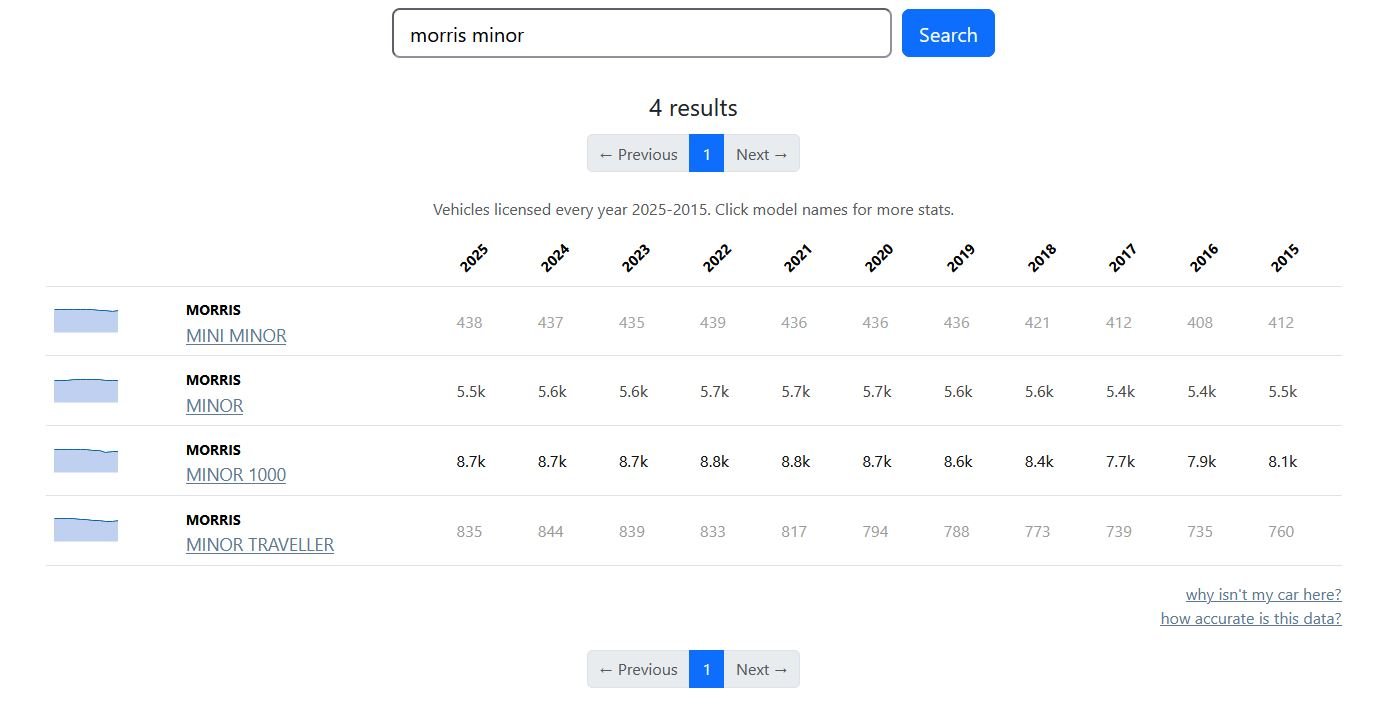
Task: Click the MINI MINOR sparkline chart
Action: coord(86,320)
